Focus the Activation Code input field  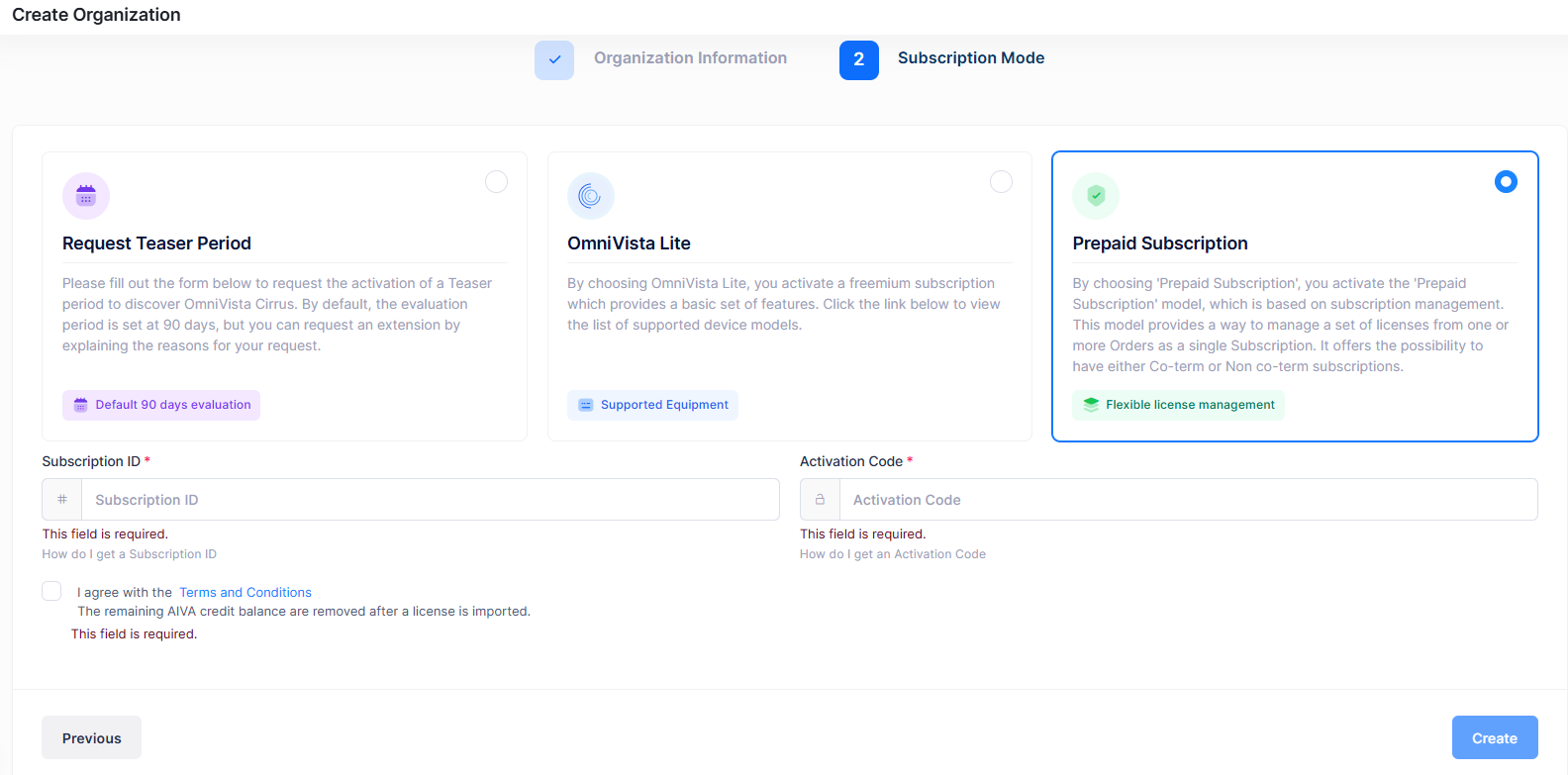pyautogui.click(x=1188, y=500)
